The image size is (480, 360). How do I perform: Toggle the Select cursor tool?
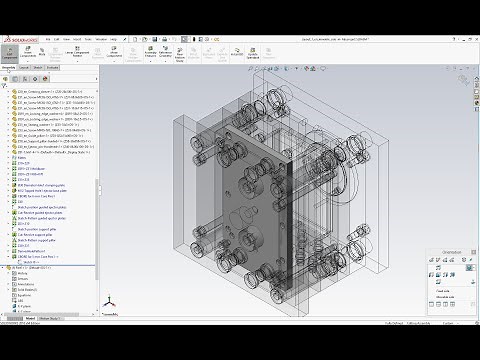pos(184,39)
